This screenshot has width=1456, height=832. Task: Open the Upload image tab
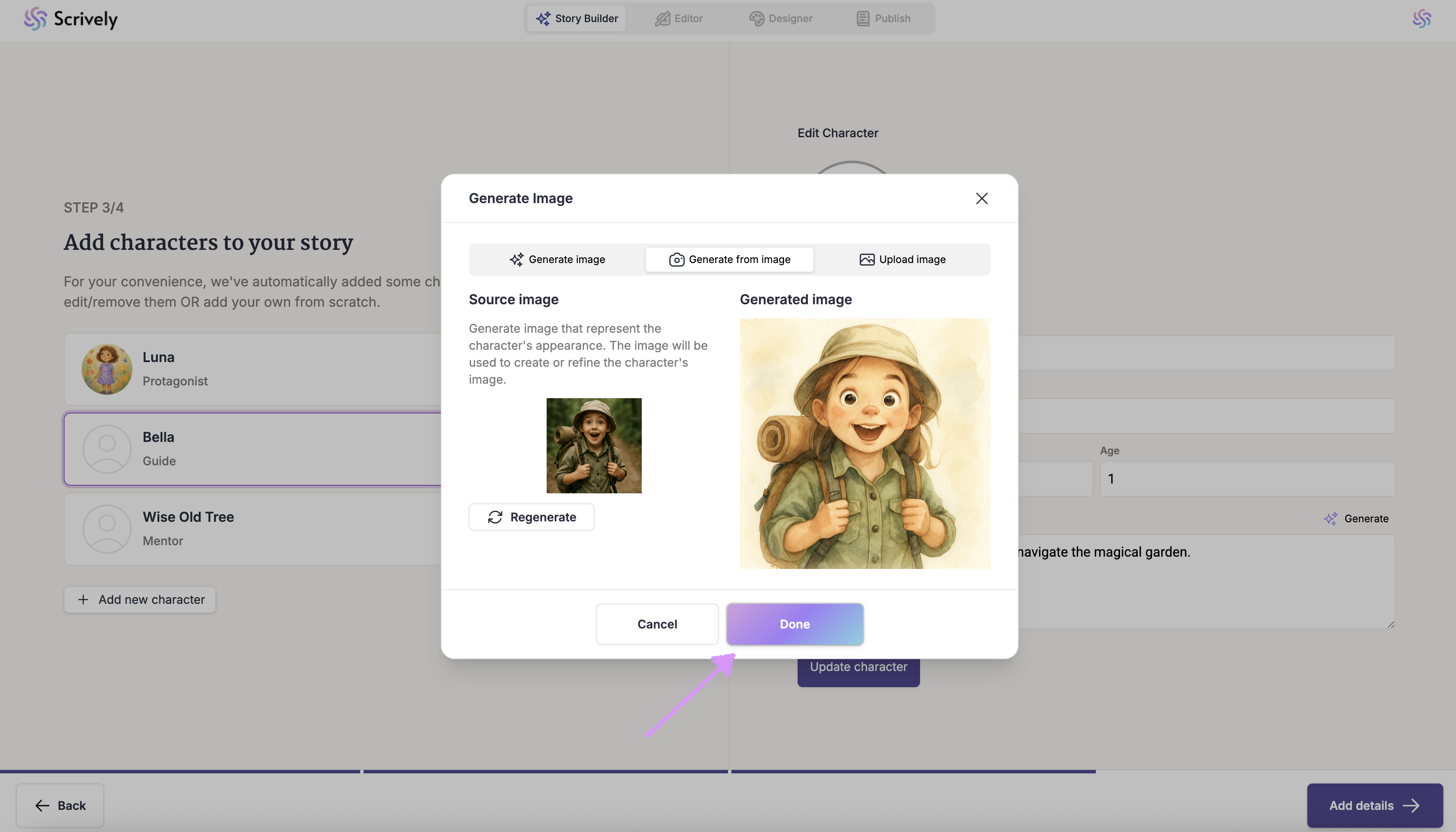(x=902, y=260)
